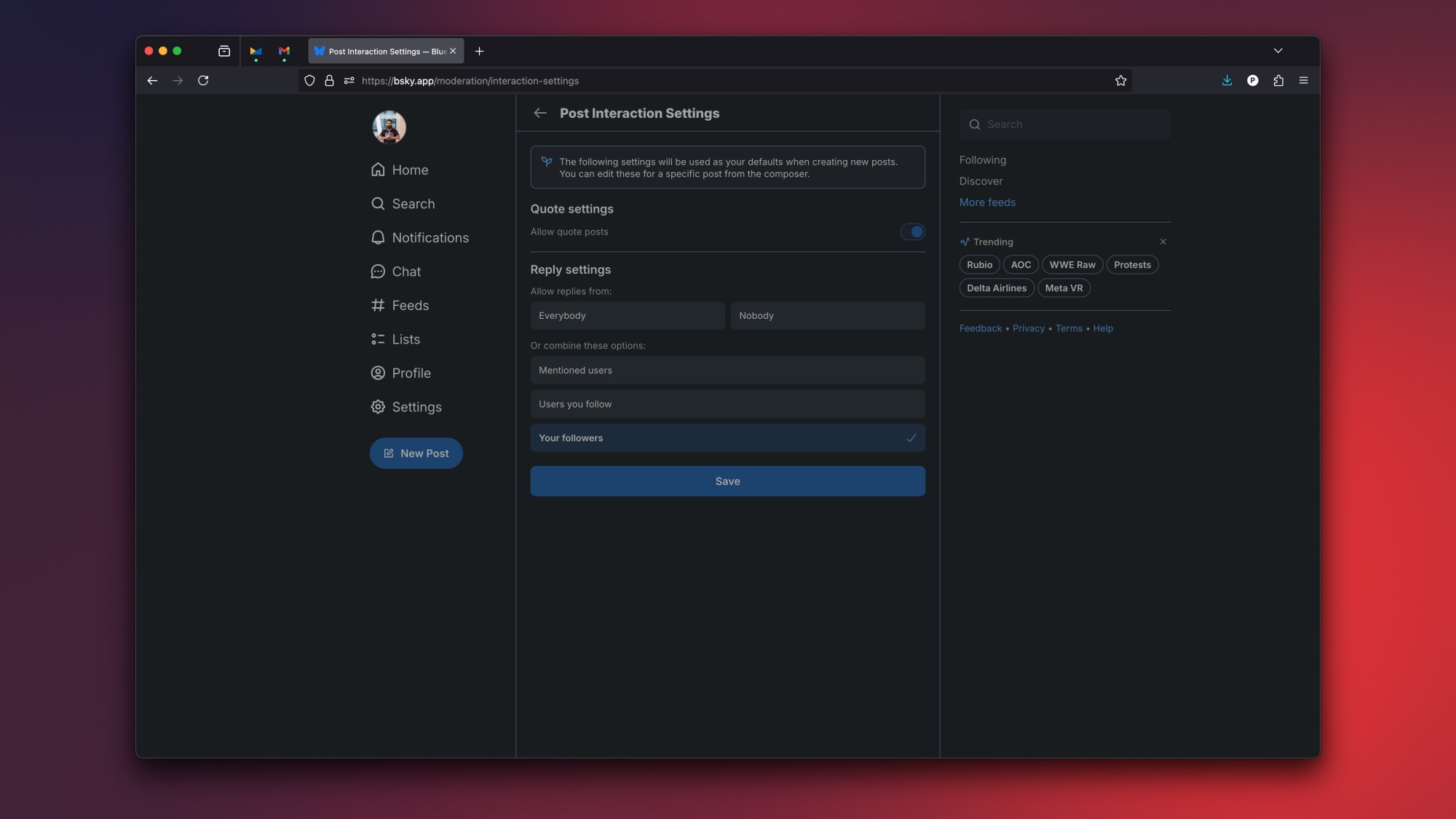
Task: Go back from Post Interaction Settings
Action: pyautogui.click(x=539, y=113)
